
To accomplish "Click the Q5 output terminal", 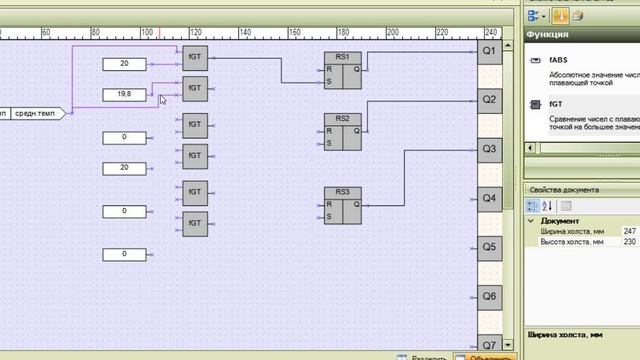I will [x=489, y=248].
